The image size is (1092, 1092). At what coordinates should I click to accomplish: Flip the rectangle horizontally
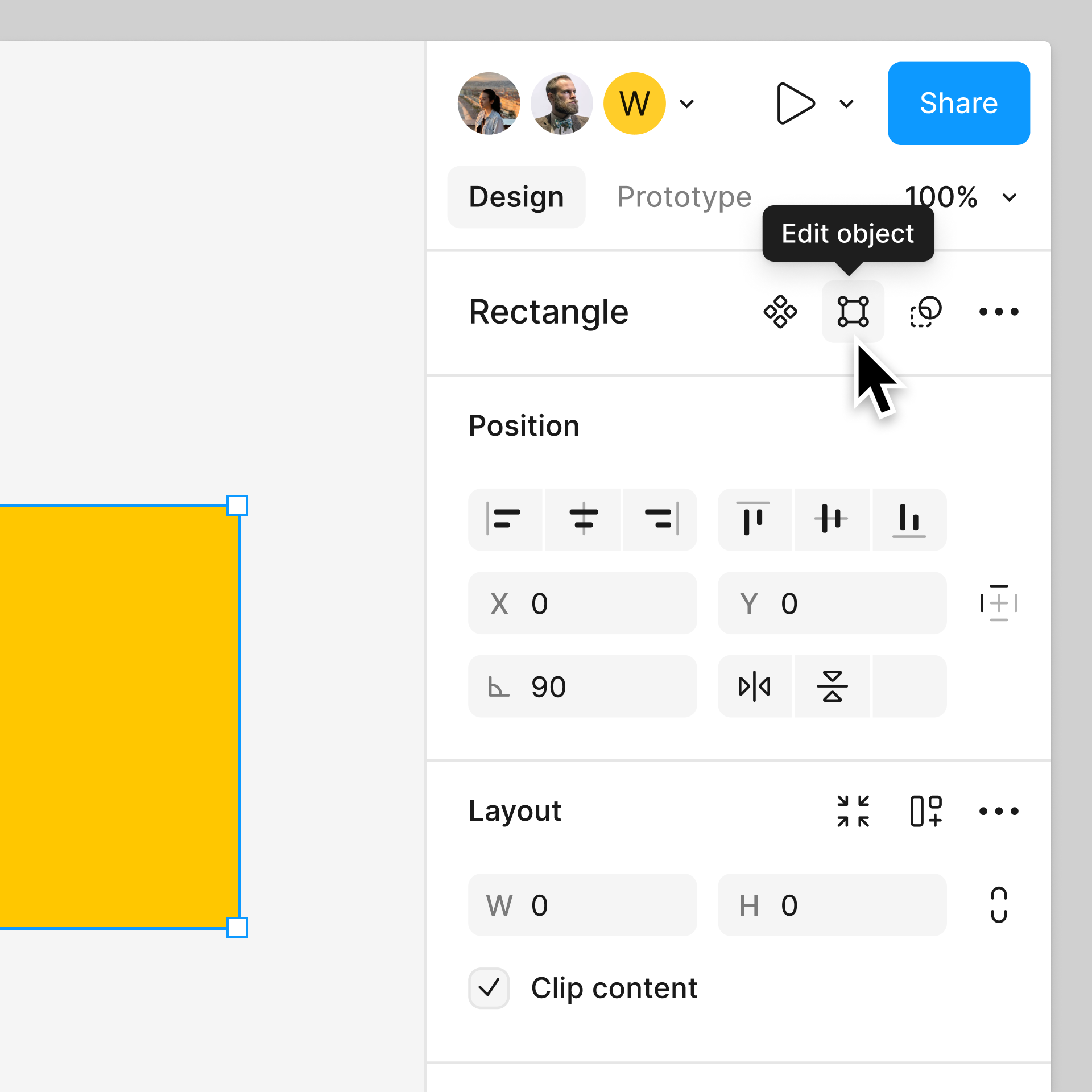(755, 686)
